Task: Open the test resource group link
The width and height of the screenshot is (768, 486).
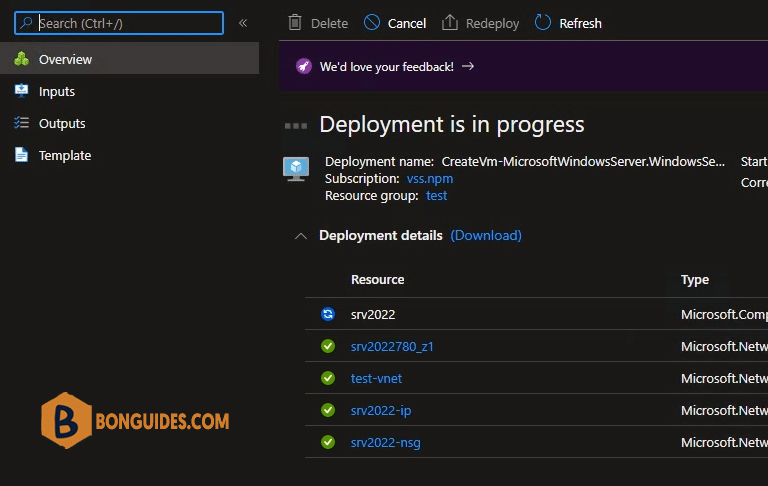Action: click(436, 195)
